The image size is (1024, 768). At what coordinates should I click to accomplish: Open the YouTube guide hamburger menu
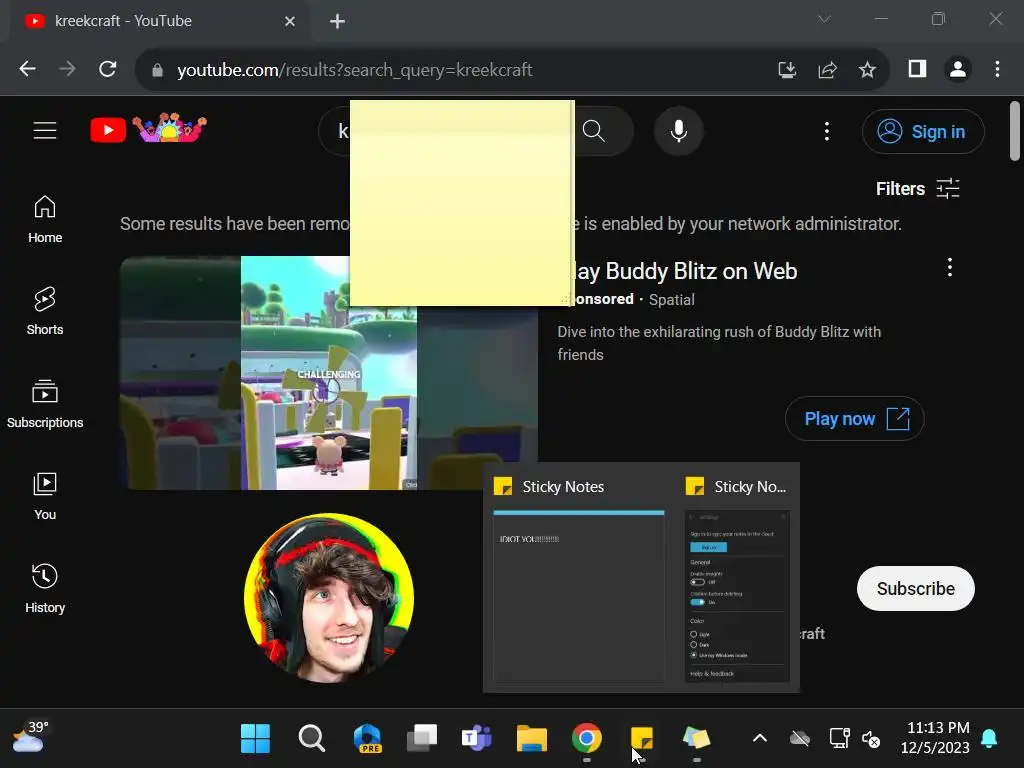click(45, 131)
